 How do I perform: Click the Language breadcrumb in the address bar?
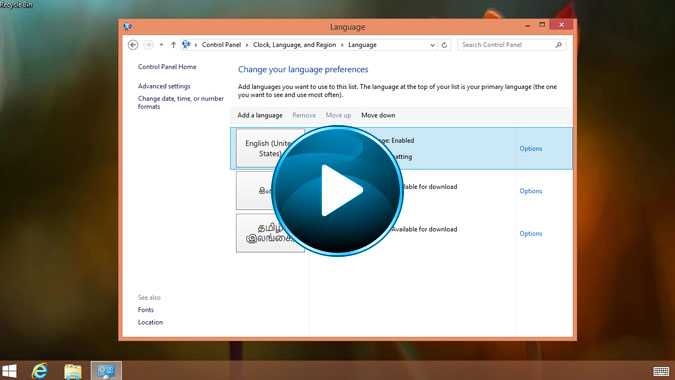pyautogui.click(x=362, y=45)
